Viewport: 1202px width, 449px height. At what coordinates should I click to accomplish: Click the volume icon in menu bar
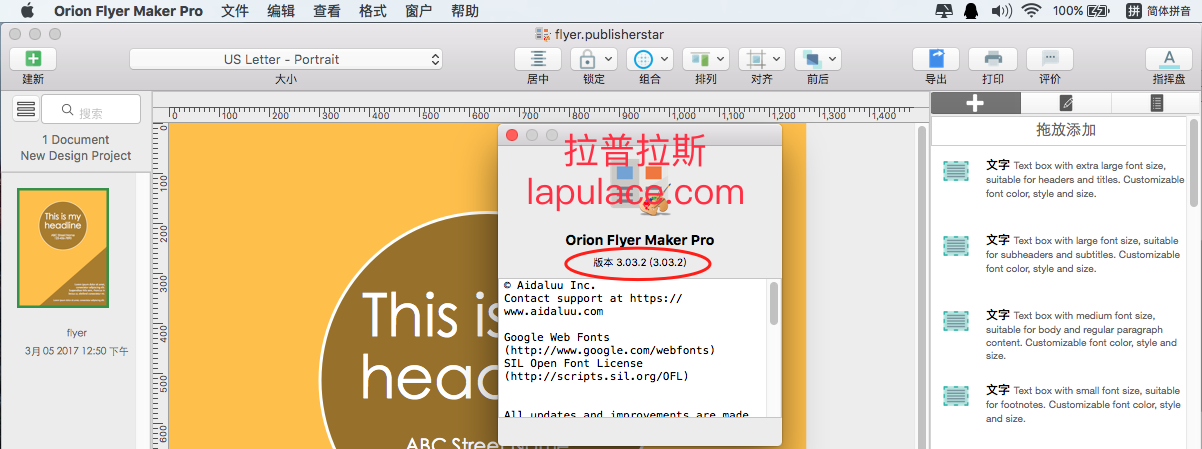coord(1000,11)
